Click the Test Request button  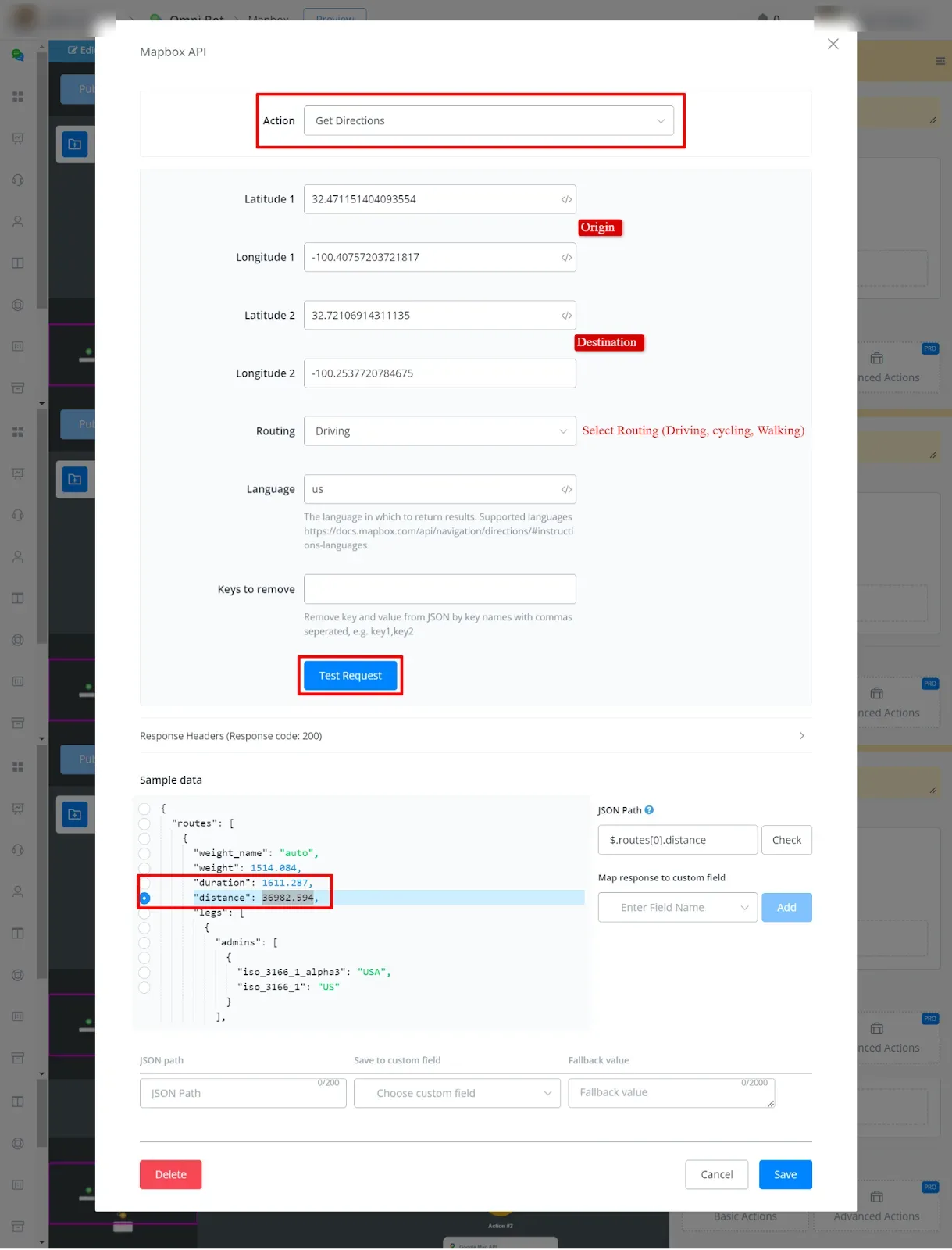click(x=350, y=676)
